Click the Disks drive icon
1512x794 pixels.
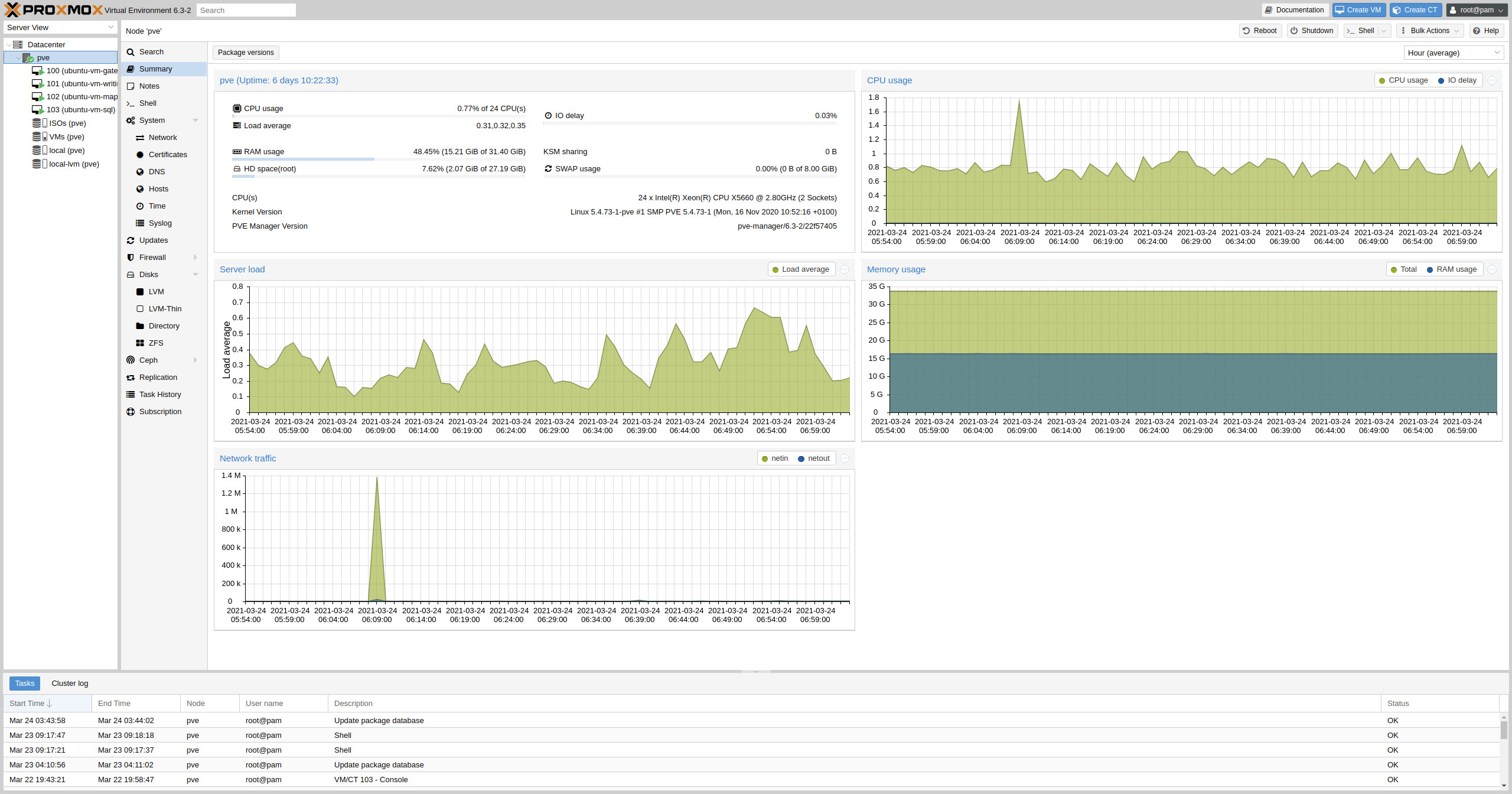131,275
